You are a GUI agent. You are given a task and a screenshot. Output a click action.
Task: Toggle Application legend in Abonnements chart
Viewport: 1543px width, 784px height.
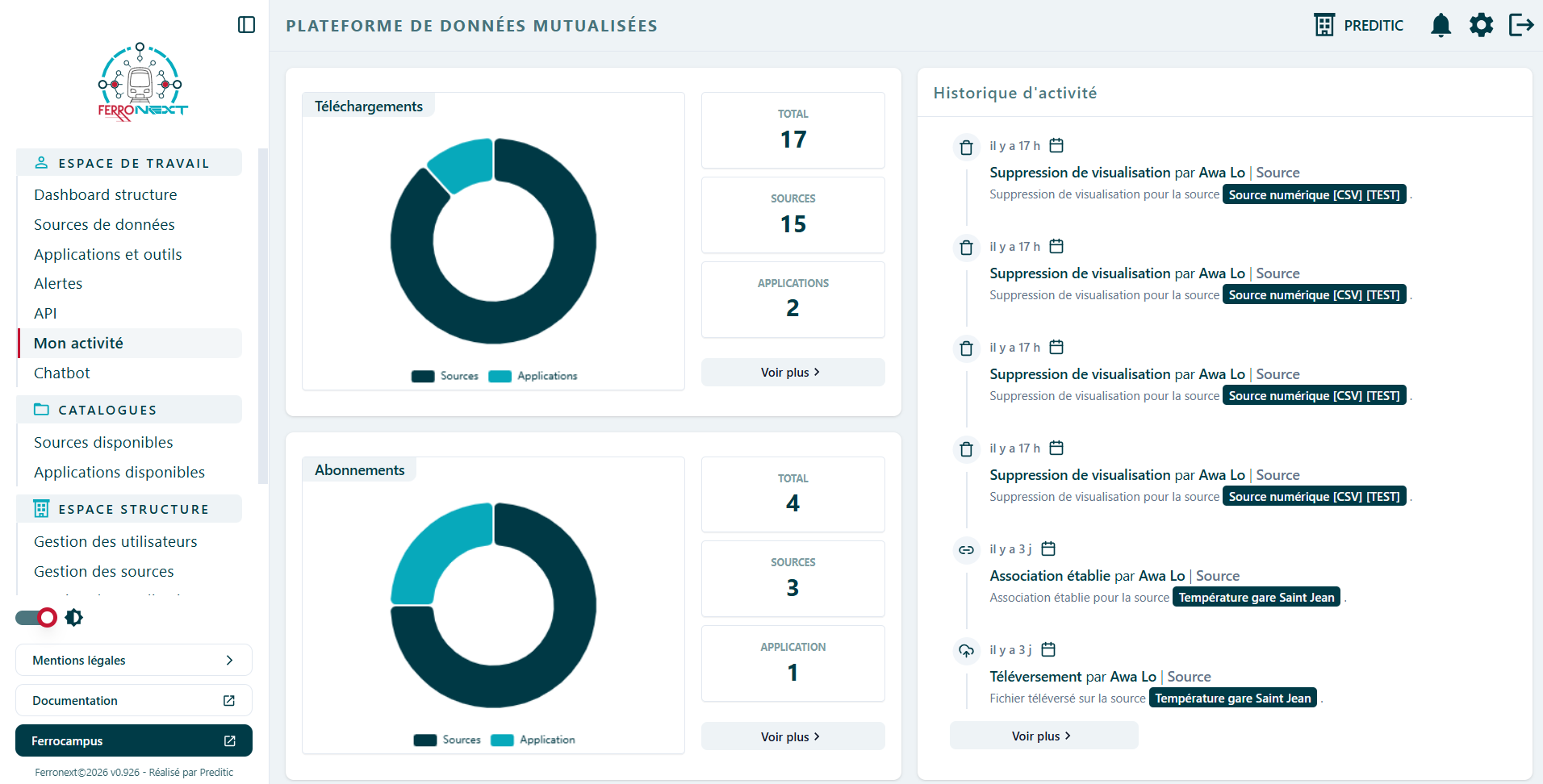tap(533, 740)
